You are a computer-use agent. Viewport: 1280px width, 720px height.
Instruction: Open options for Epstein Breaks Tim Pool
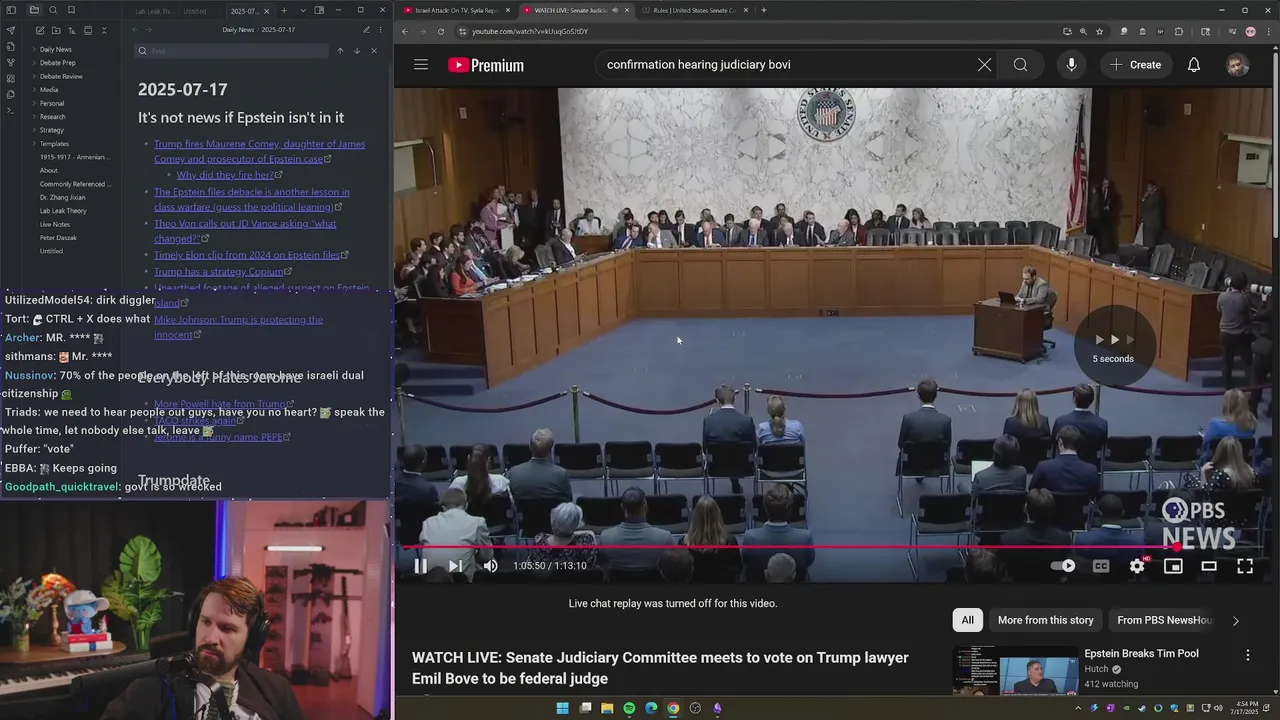[1247, 655]
